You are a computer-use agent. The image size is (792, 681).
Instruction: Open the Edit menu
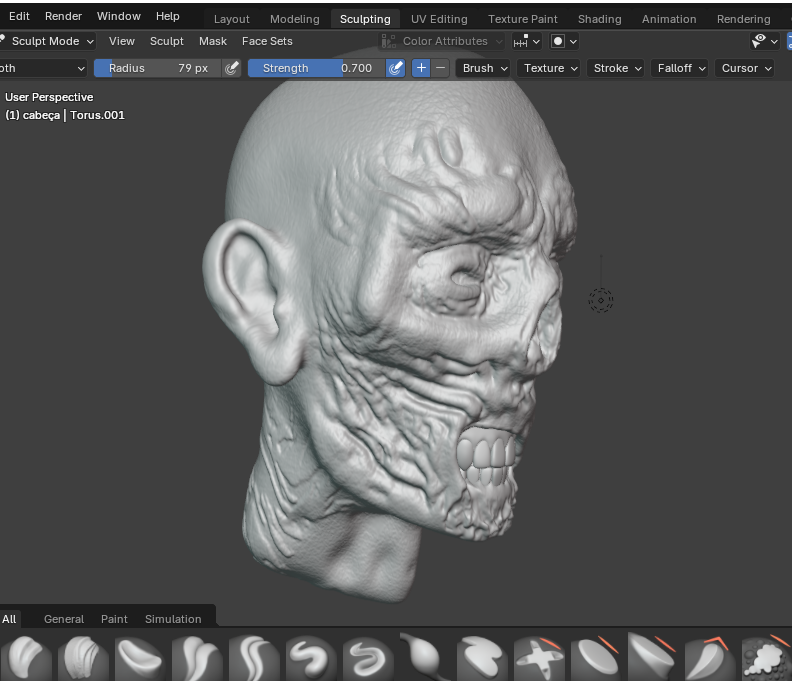(x=19, y=16)
